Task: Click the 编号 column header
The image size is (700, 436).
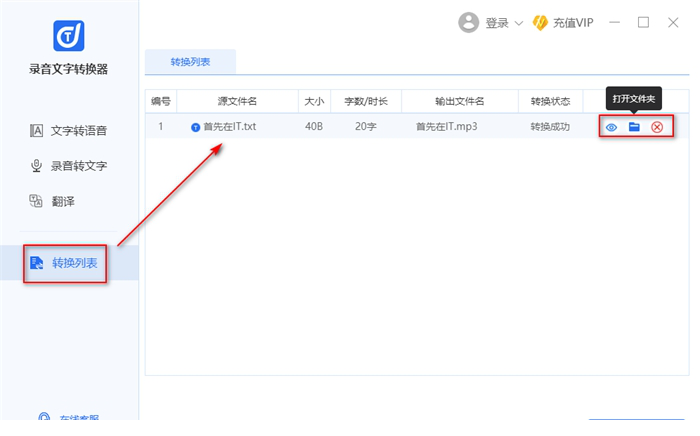Action: click(x=161, y=102)
